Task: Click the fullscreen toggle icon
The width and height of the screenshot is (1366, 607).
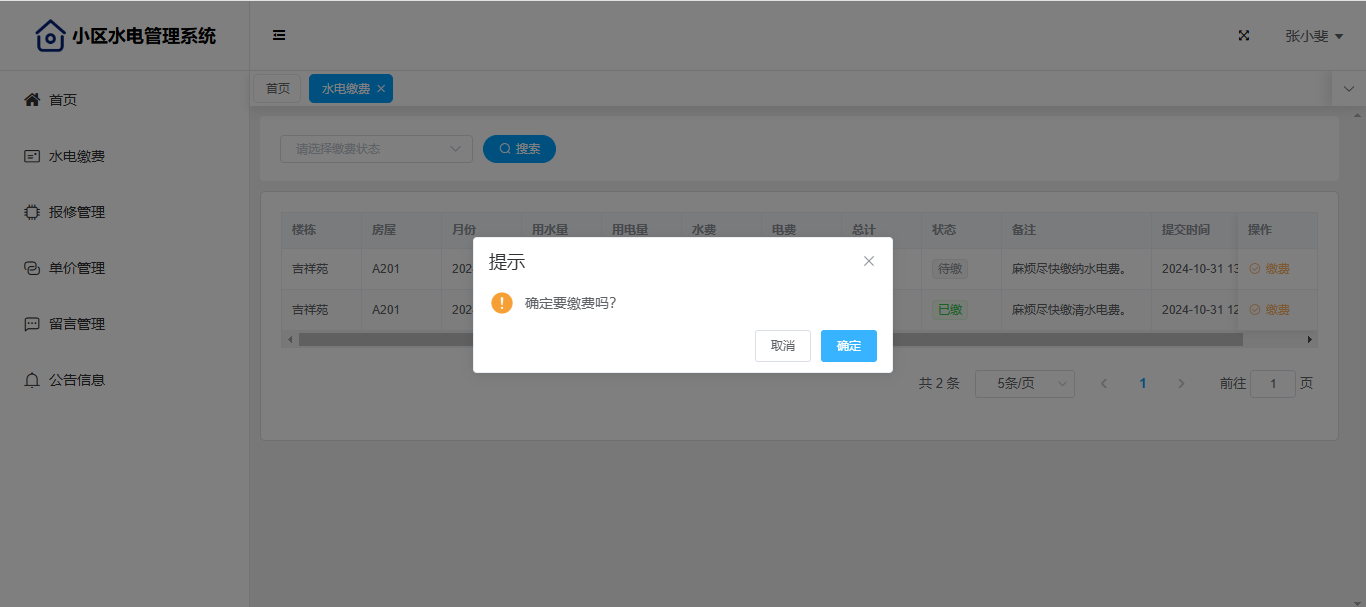Action: point(1244,35)
